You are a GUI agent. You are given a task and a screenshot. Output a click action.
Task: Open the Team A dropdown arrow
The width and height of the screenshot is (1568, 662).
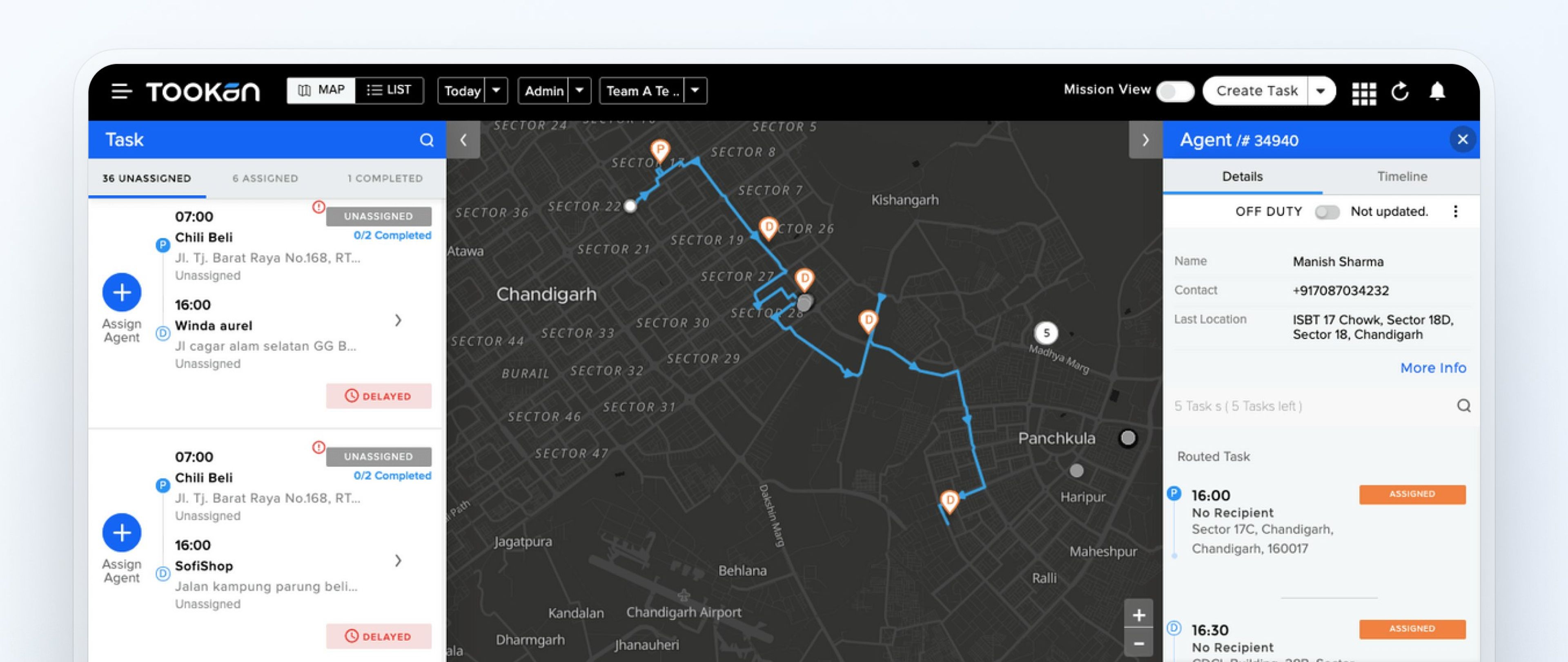tap(695, 91)
